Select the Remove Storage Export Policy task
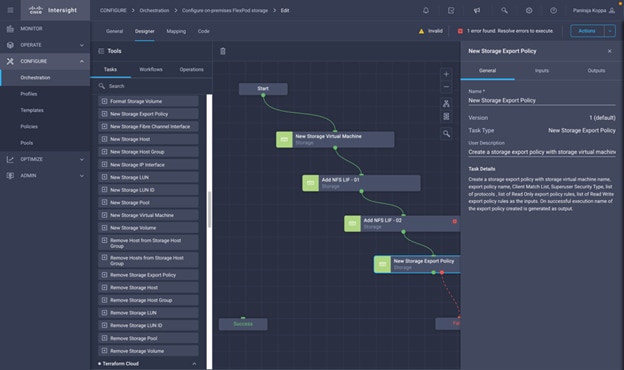Screen dimensions: 624x370 click(148, 275)
